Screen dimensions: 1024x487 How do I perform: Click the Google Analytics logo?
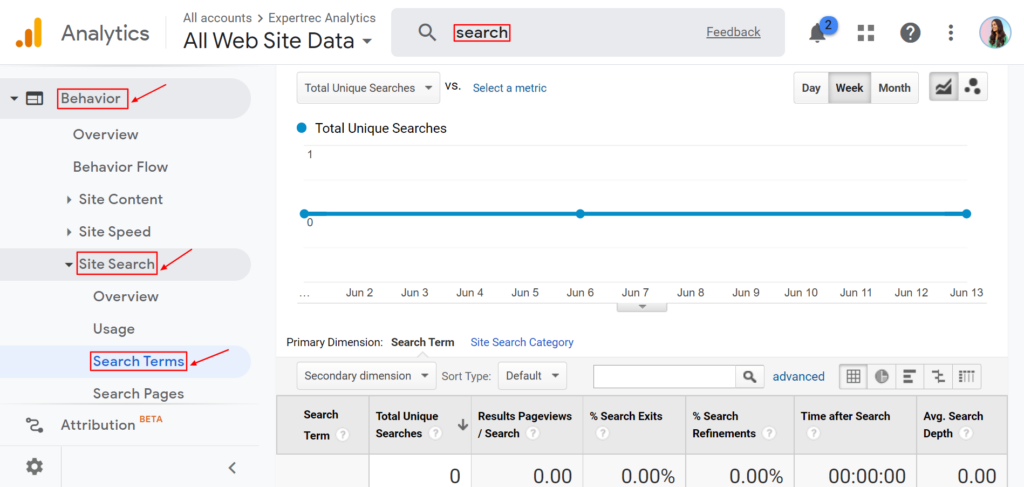29,33
